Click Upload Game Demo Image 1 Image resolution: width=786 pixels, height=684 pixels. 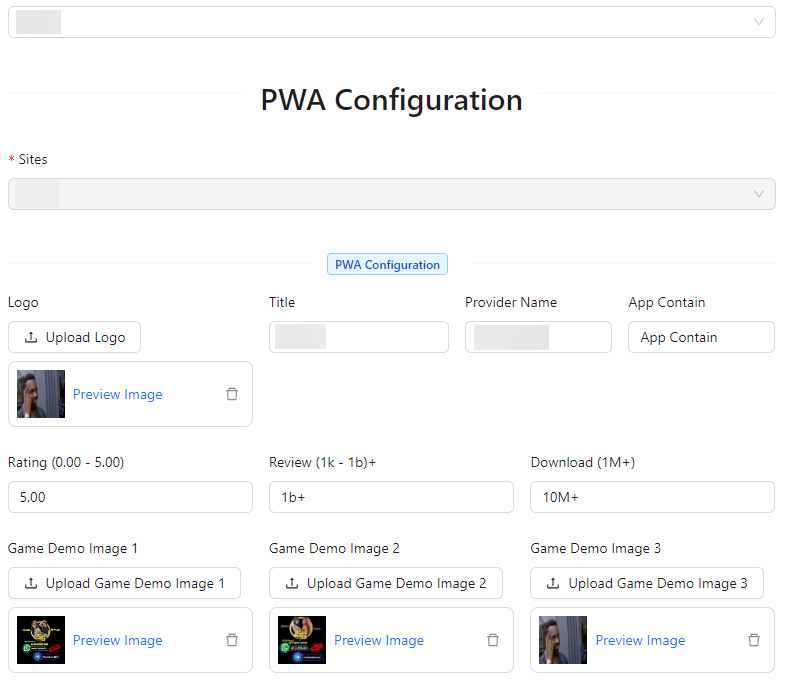click(124, 583)
